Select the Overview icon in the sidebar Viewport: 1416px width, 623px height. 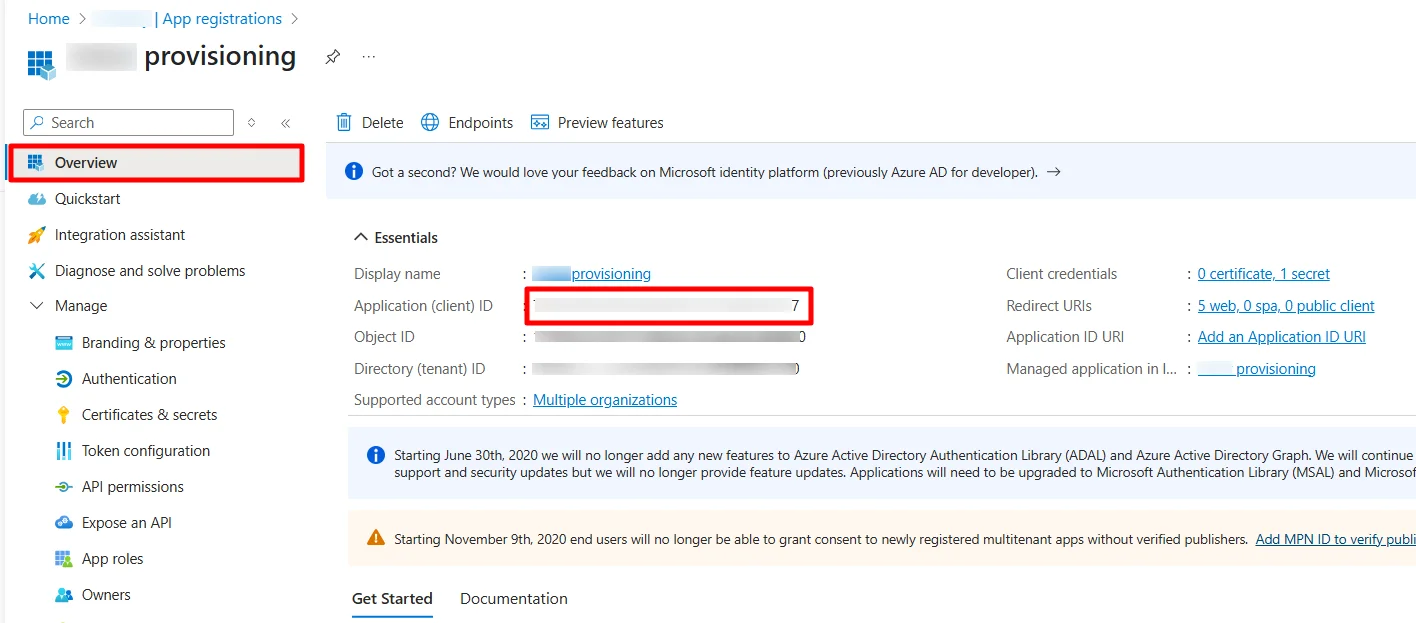(35, 161)
